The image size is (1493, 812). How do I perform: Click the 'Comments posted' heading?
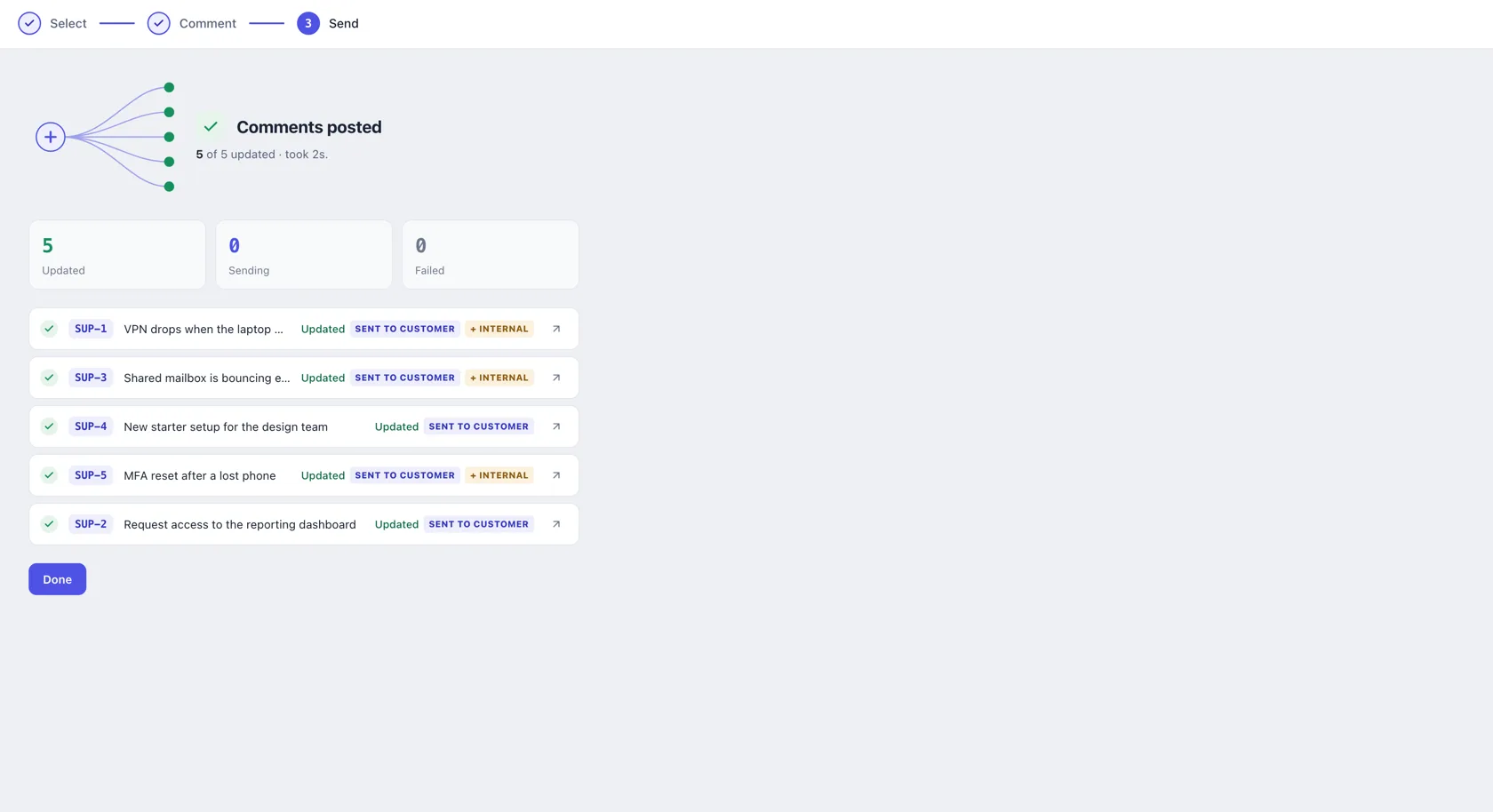(x=309, y=127)
